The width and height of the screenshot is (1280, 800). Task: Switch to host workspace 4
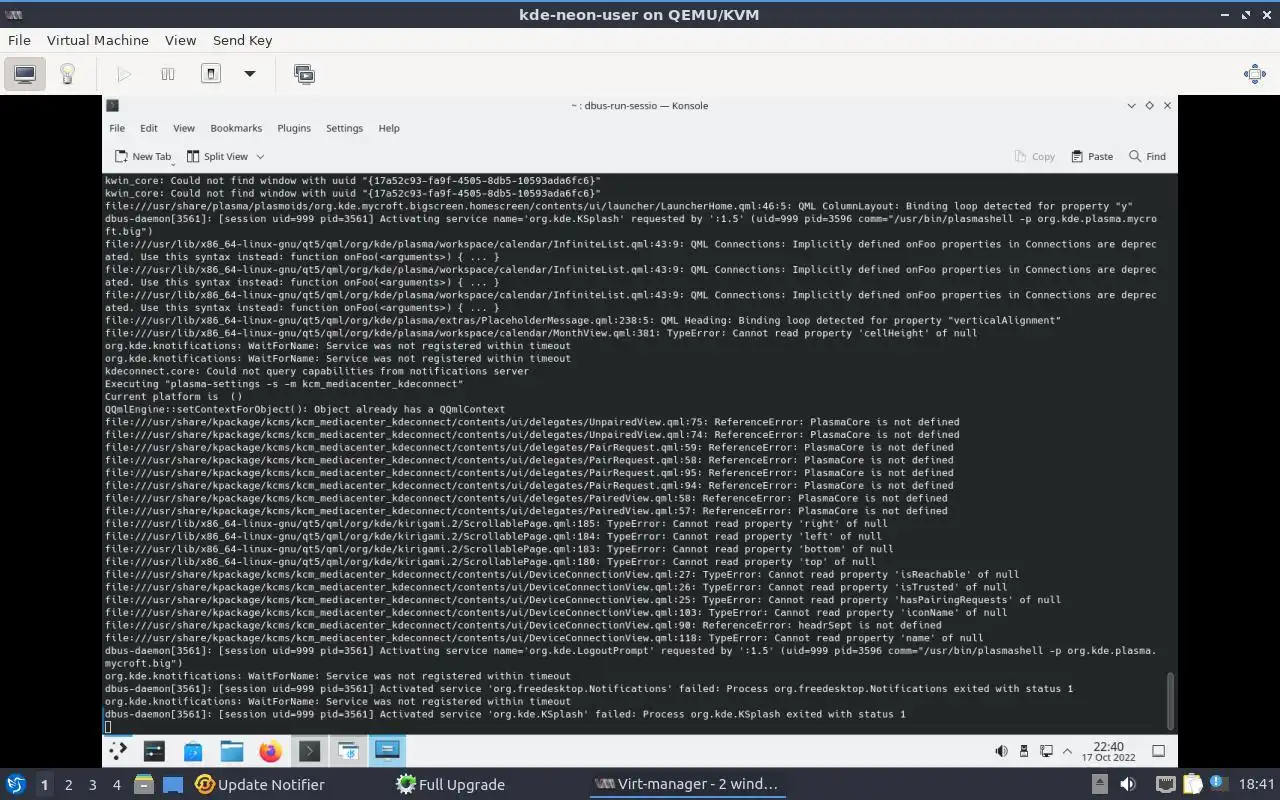tap(116, 785)
